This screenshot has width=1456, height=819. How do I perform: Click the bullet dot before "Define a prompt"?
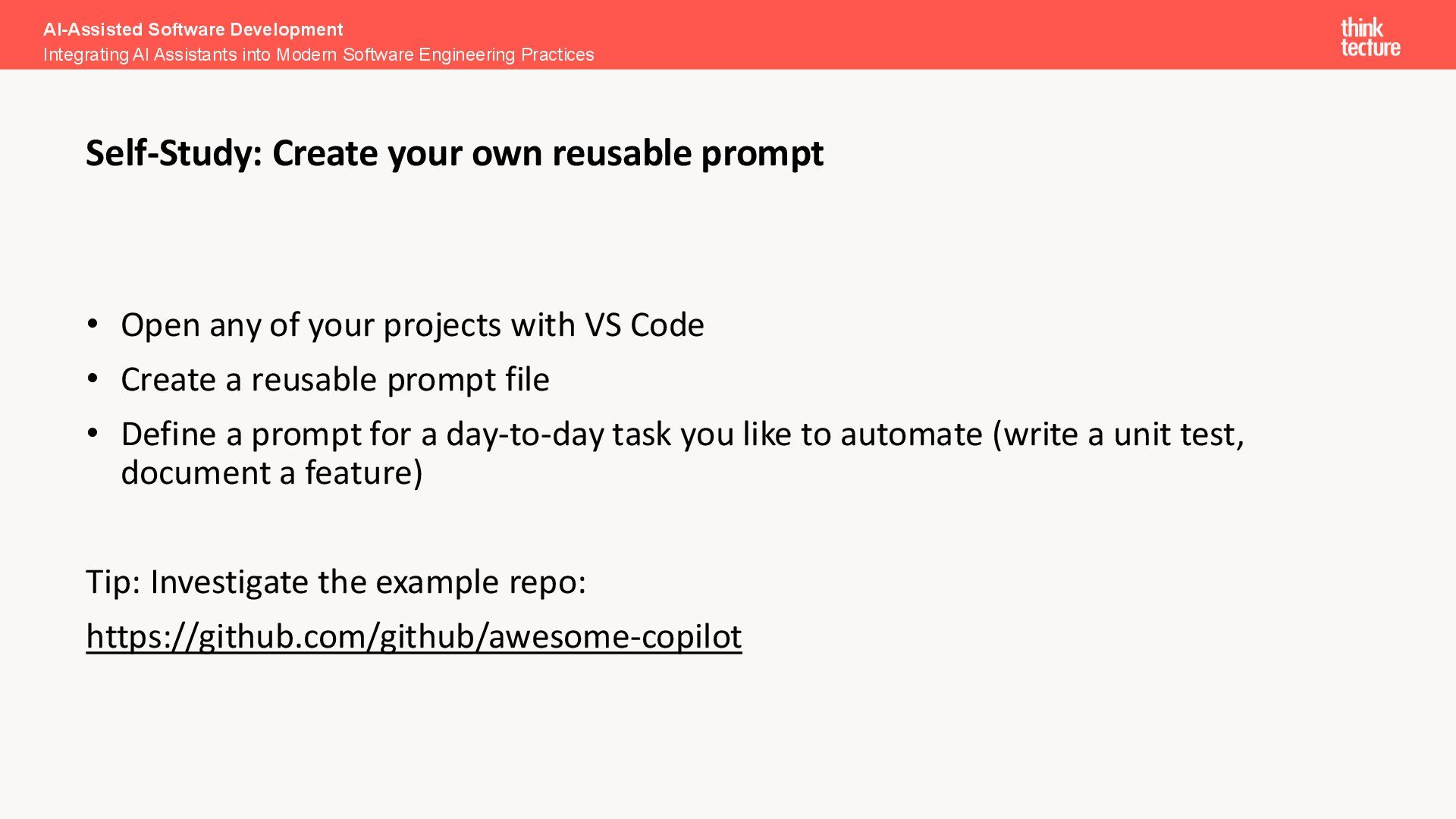click(93, 433)
